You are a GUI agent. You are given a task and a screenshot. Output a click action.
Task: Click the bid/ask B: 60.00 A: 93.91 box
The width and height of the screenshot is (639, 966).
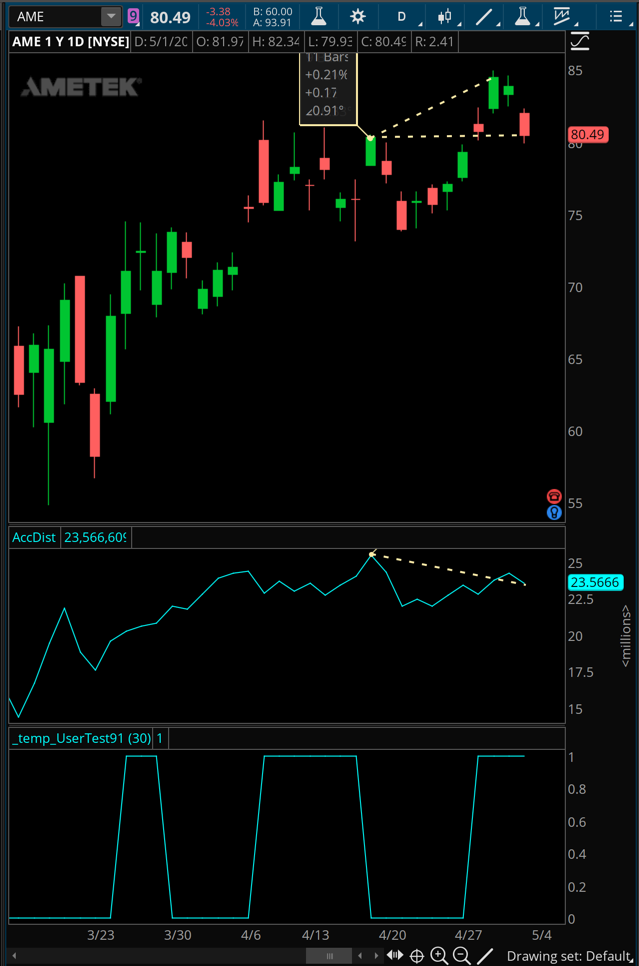click(x=272, y=17)
